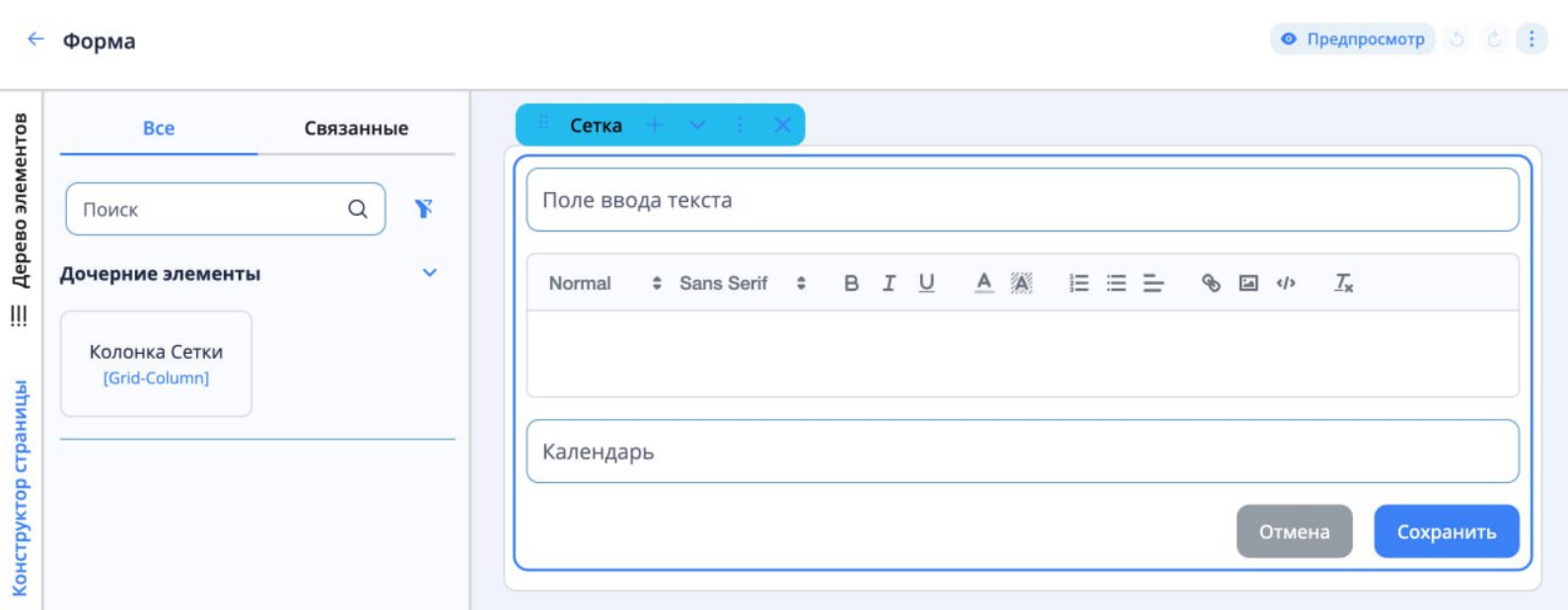Image resolution: width=1568 pixels, height=610 pixels.
Task: Collapse the Дочерние элементы section
Action: pyautogui.click(x=430, y=273)
